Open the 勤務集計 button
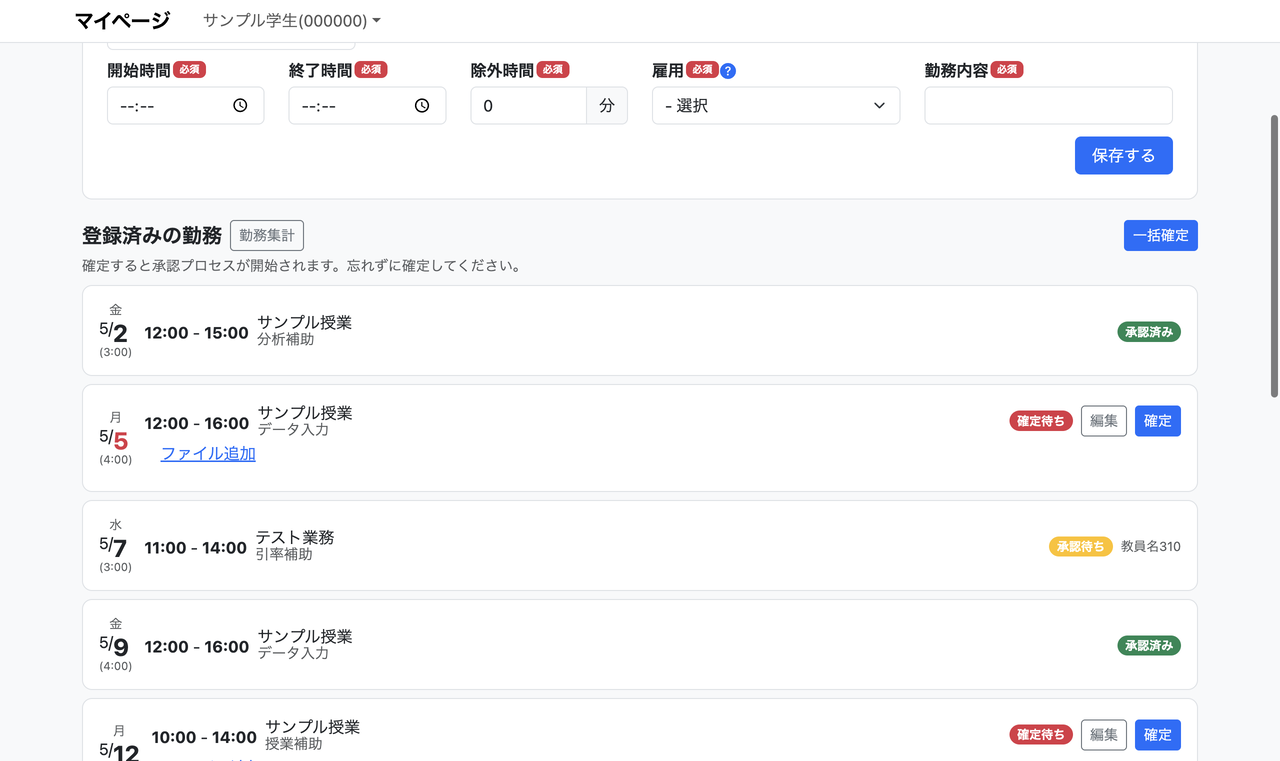Image resolution: width=1280 pixels, height=761 pixels. coord(267,236)
